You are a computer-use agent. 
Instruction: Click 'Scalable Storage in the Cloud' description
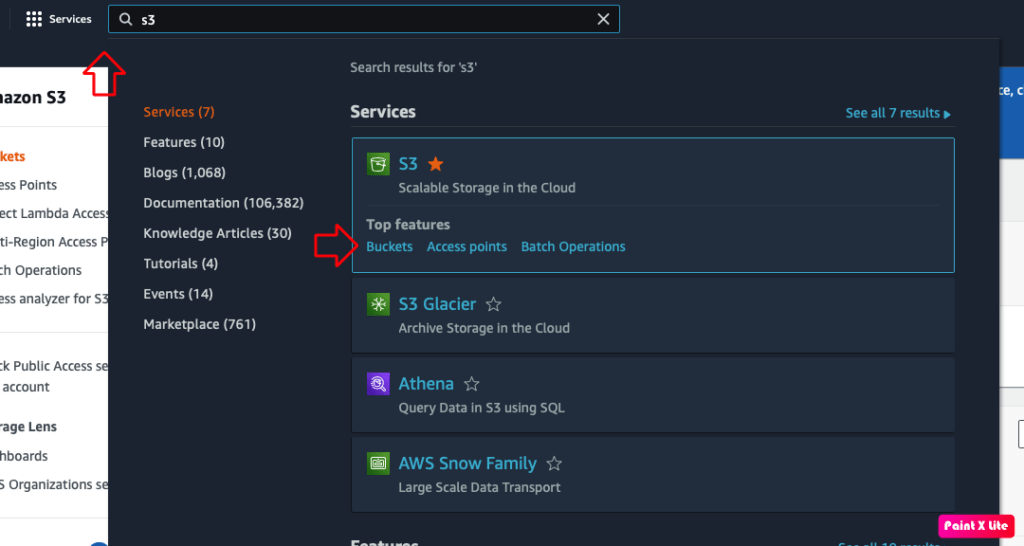click(487, 188)
